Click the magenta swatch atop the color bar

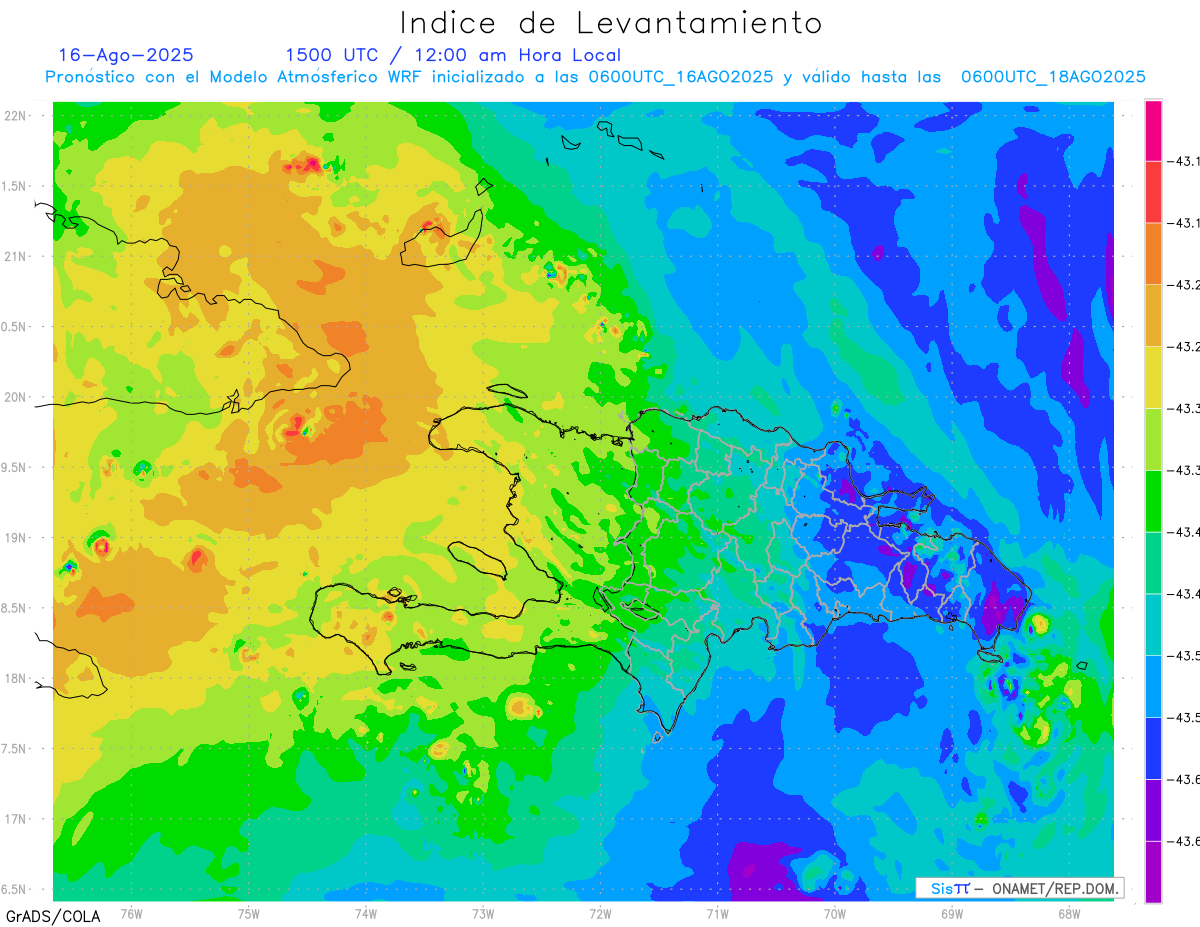1153,130
